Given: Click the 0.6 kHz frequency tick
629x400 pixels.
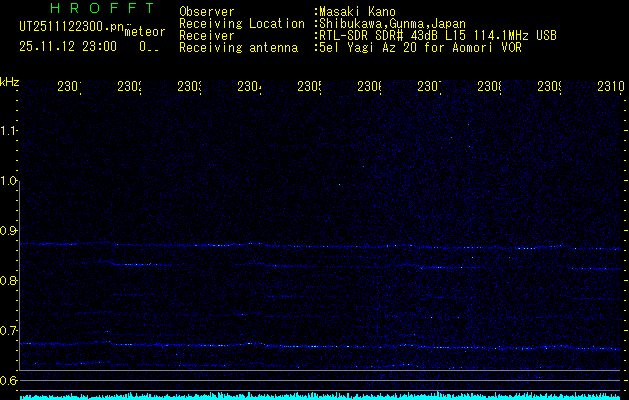Looking at the screenshot, I should coord(9,381).
